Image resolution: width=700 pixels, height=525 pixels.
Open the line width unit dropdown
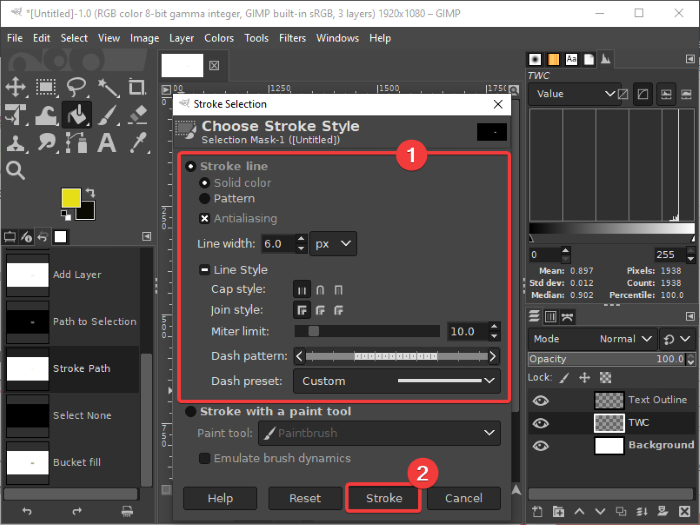(x=333, y=244)
